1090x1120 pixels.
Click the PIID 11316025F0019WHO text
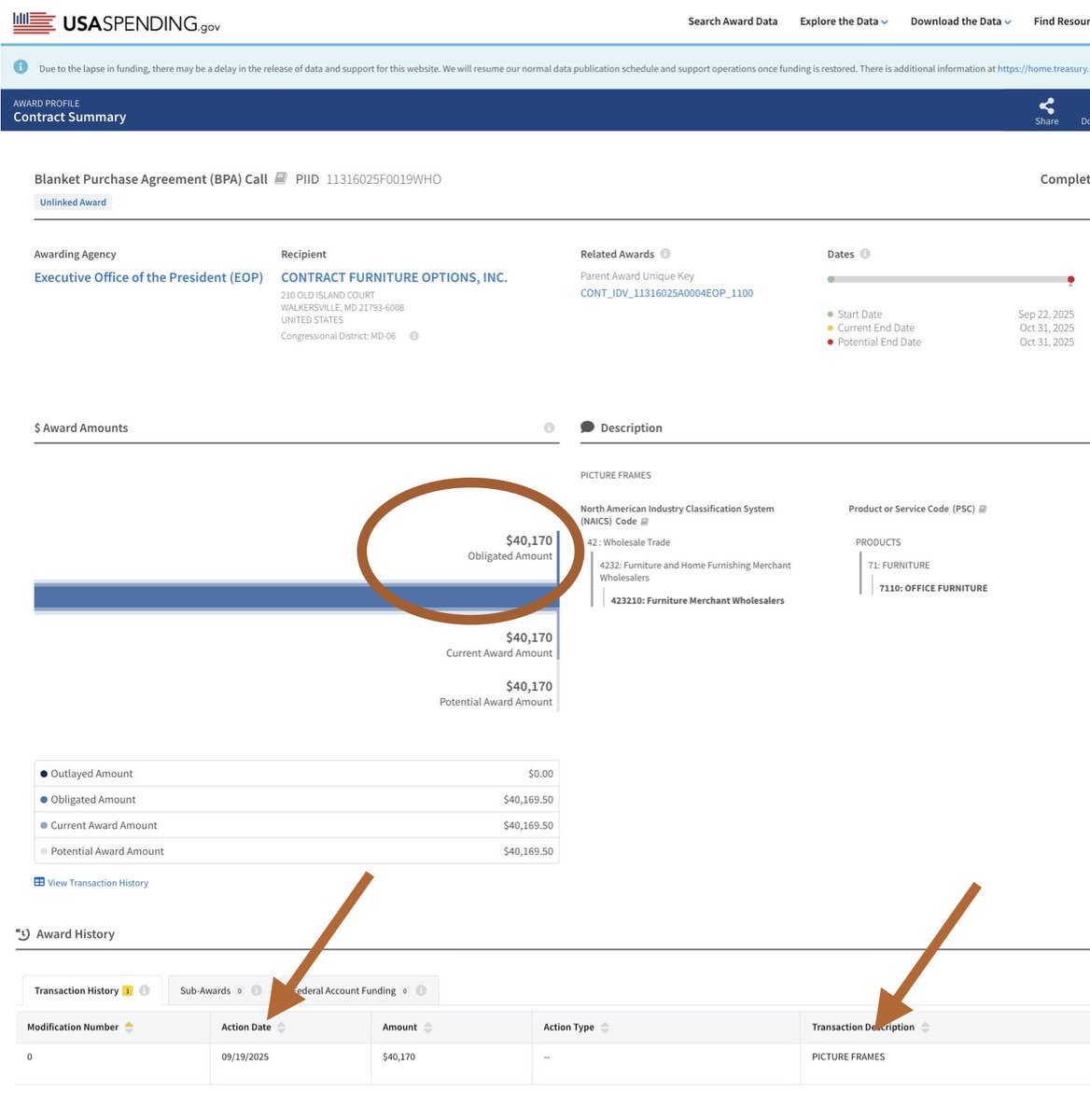pyautogui.click(x=369, y=179)
